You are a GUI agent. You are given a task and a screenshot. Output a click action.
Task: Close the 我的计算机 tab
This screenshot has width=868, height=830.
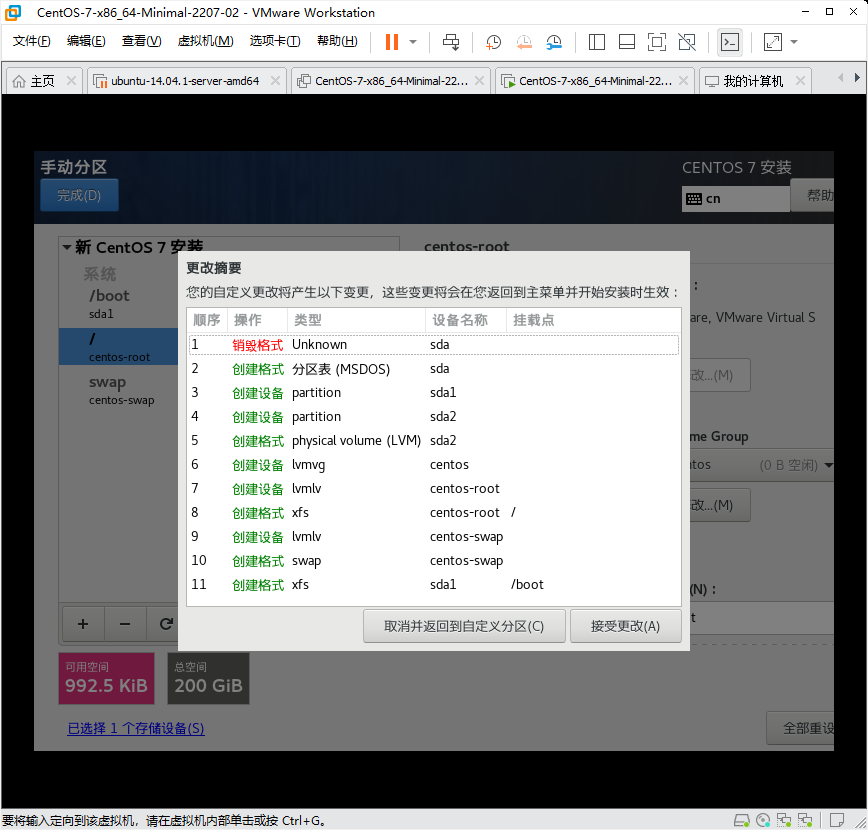point(800,81)
